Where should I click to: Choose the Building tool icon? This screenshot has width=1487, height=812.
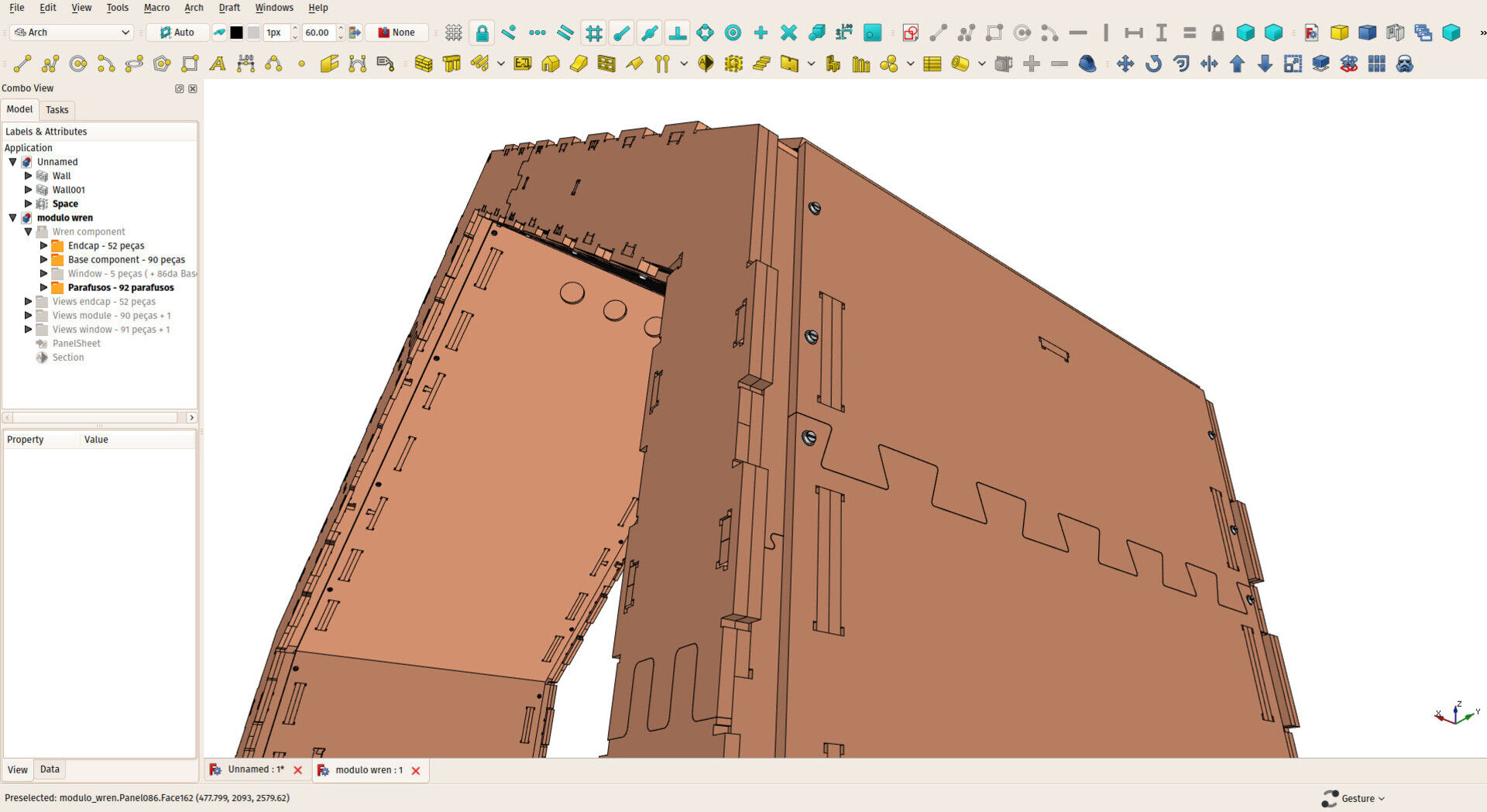pyautogui.click(x=551, y=63)
